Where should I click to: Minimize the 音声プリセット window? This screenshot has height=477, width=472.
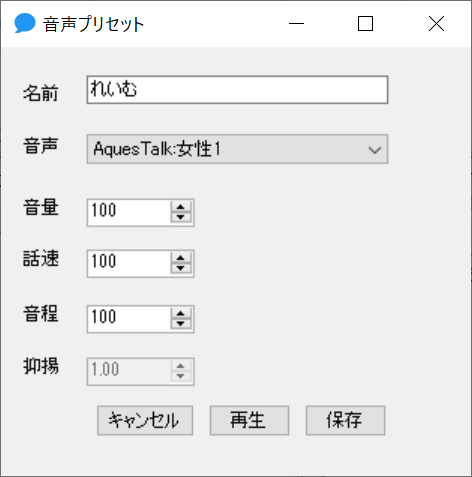coord(296,24)
